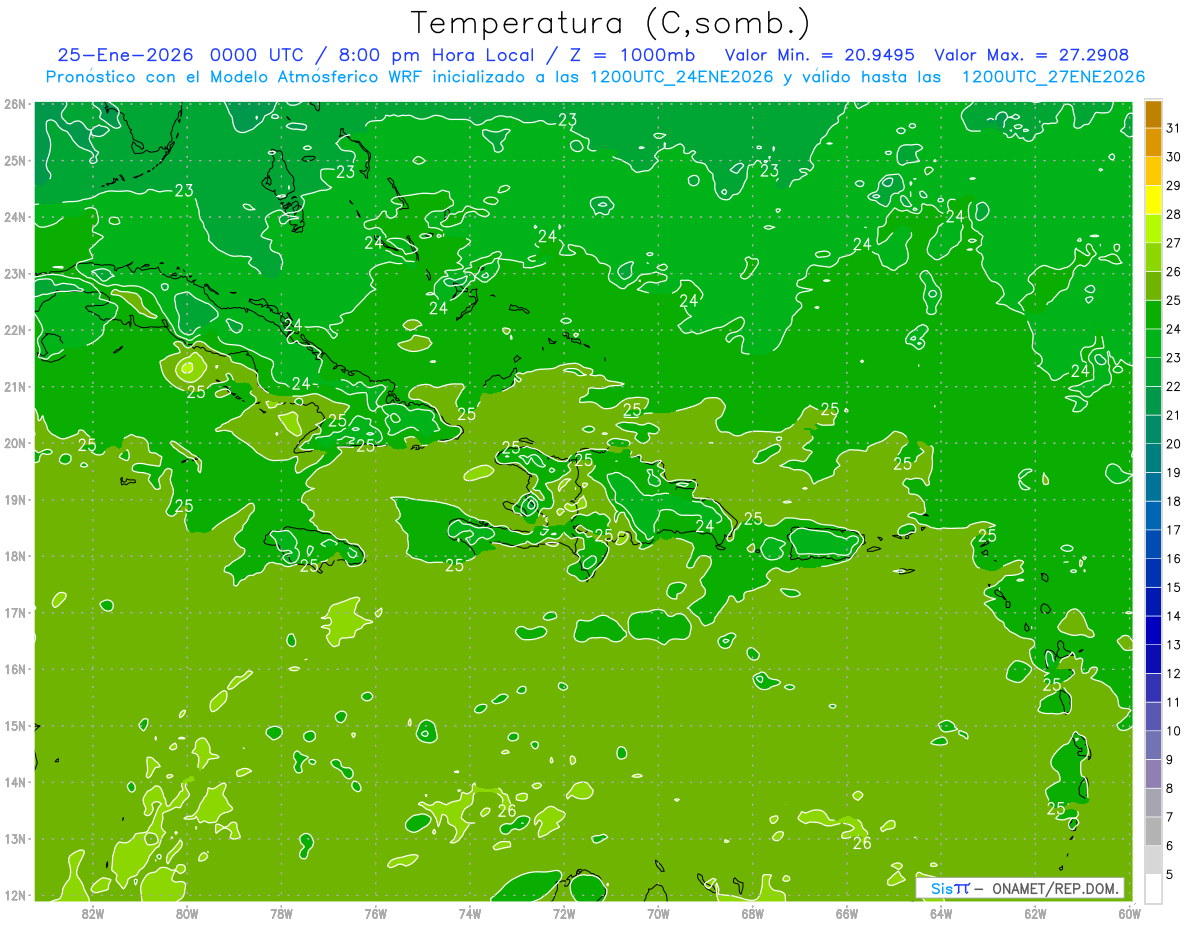Click the "13N" latitude axis label
This screenshot has width=1200, height=927.
tap(14, 838)
